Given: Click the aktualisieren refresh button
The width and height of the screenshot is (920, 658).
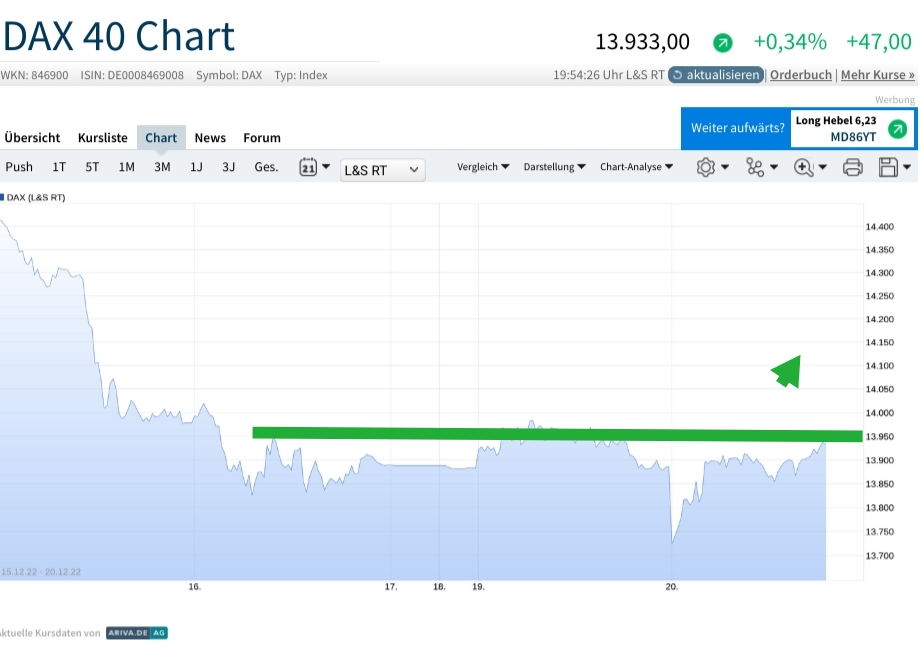Looking at the screenshot, I should tap(716, 75).
